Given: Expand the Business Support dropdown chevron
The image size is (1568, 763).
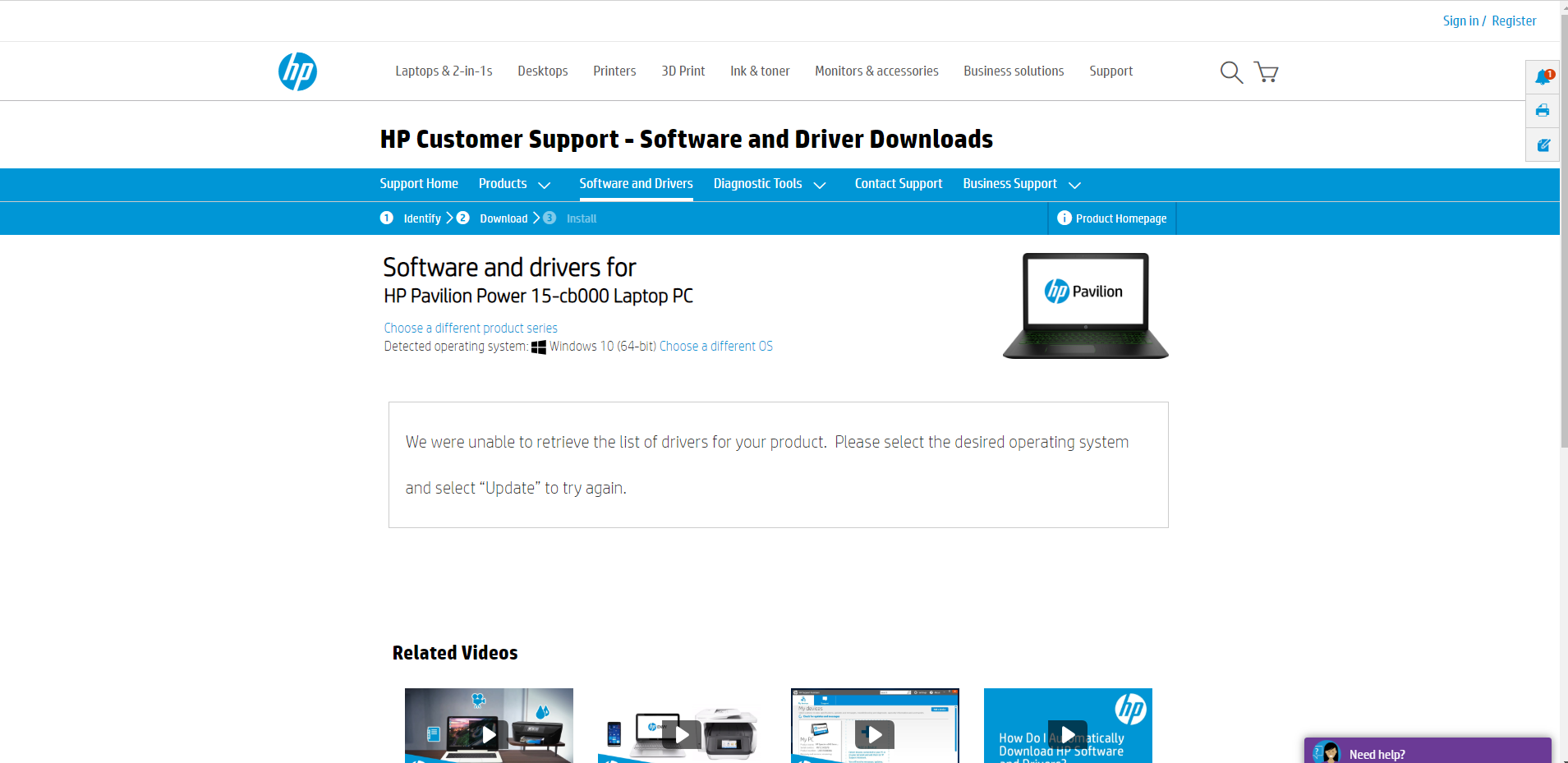Looking at the screenshot, I should (x=1074, y=186).
